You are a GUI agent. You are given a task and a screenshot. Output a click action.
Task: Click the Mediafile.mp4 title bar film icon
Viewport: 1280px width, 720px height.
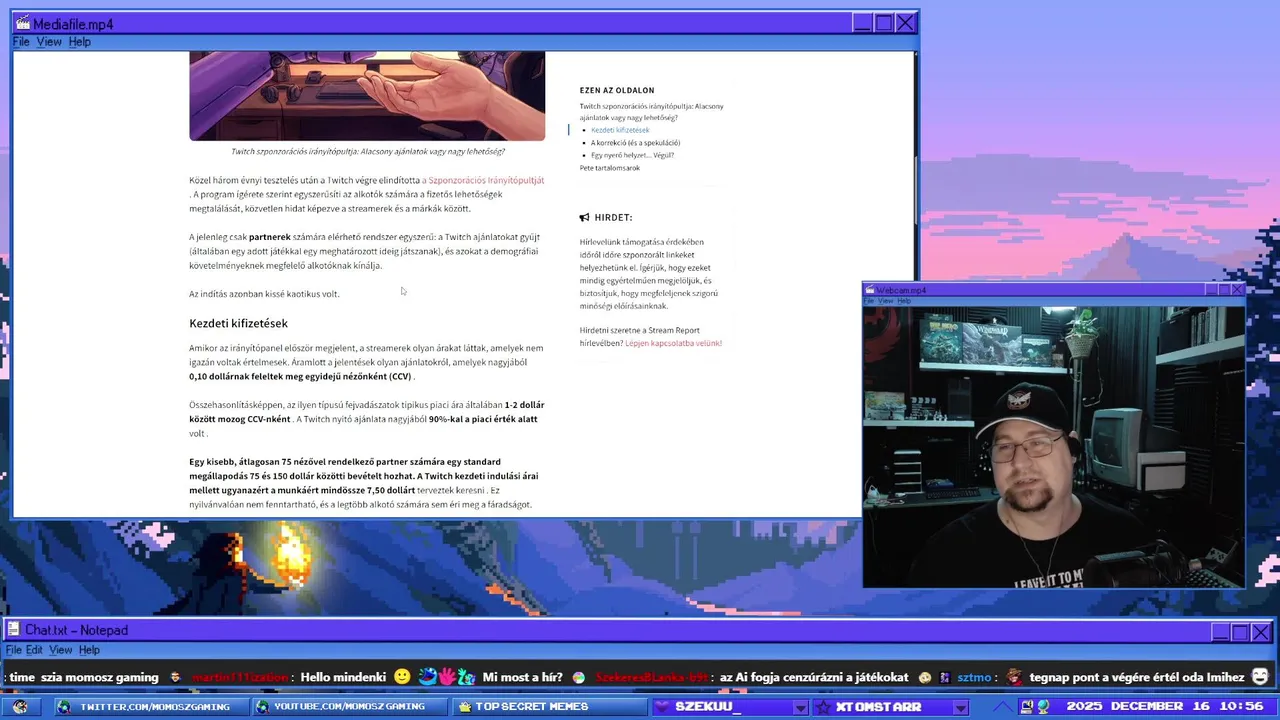[x=22, y=24]
